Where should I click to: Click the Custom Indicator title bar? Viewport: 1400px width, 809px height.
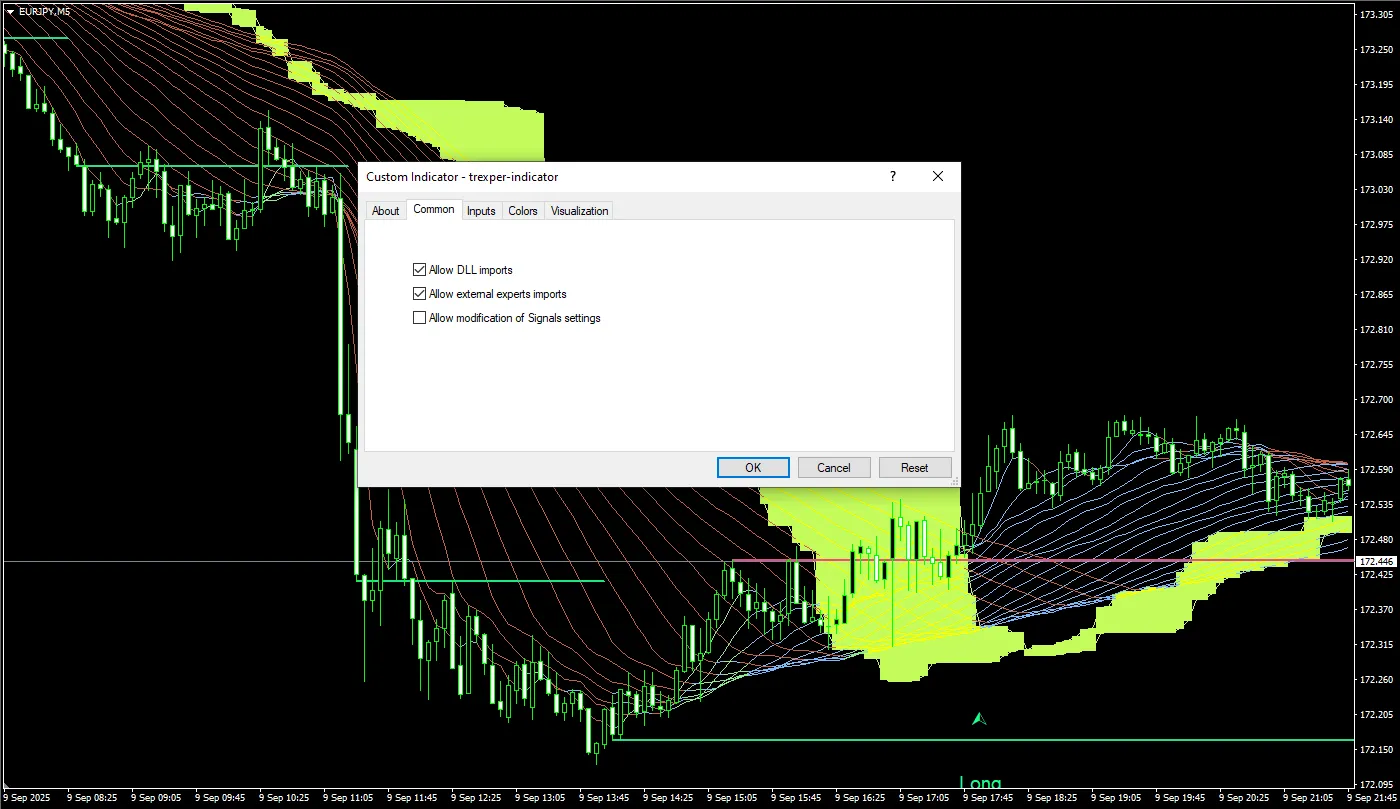pos(600,176)
